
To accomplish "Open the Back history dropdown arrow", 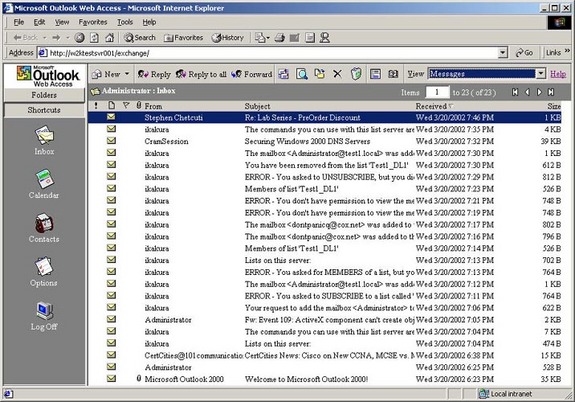I will pos(45,37).
